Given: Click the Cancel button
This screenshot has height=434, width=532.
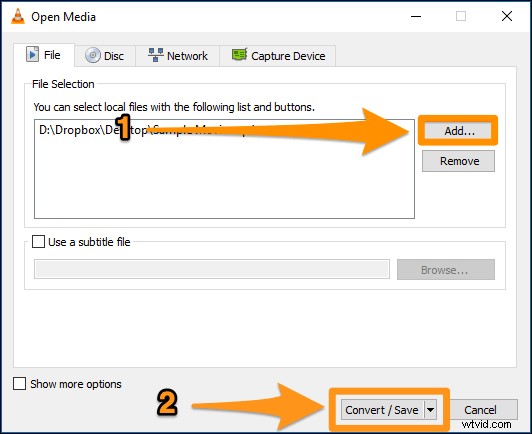Looking at the screenshot, I should click(x=483, y=410).
